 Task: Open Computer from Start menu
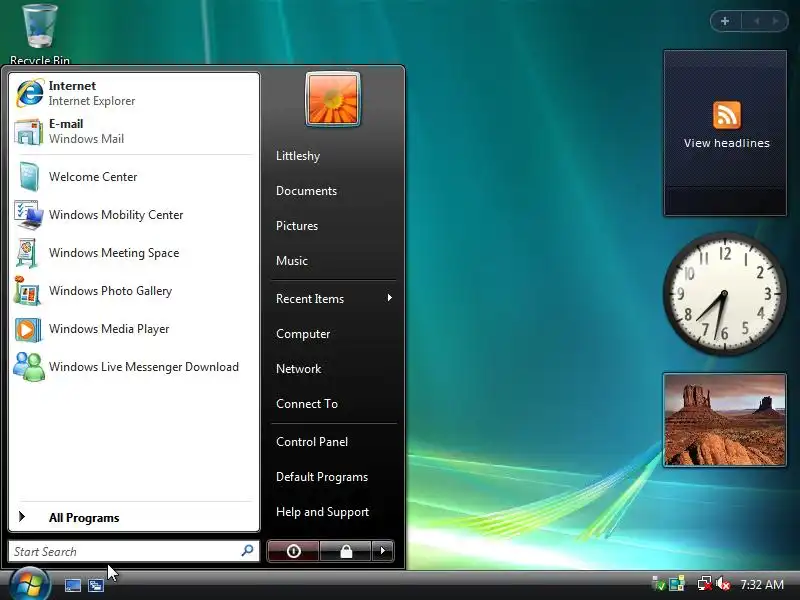303,334
